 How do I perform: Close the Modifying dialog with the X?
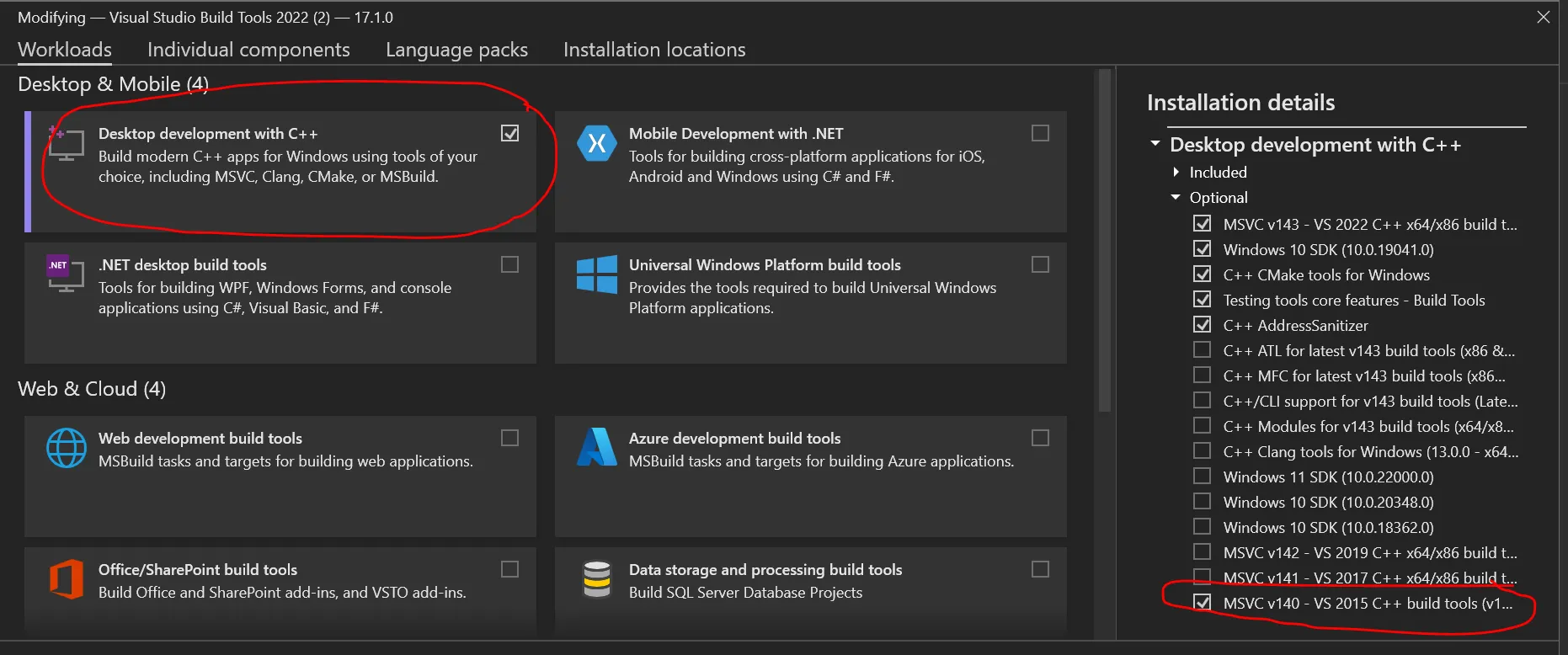(x=1543, y=17)
